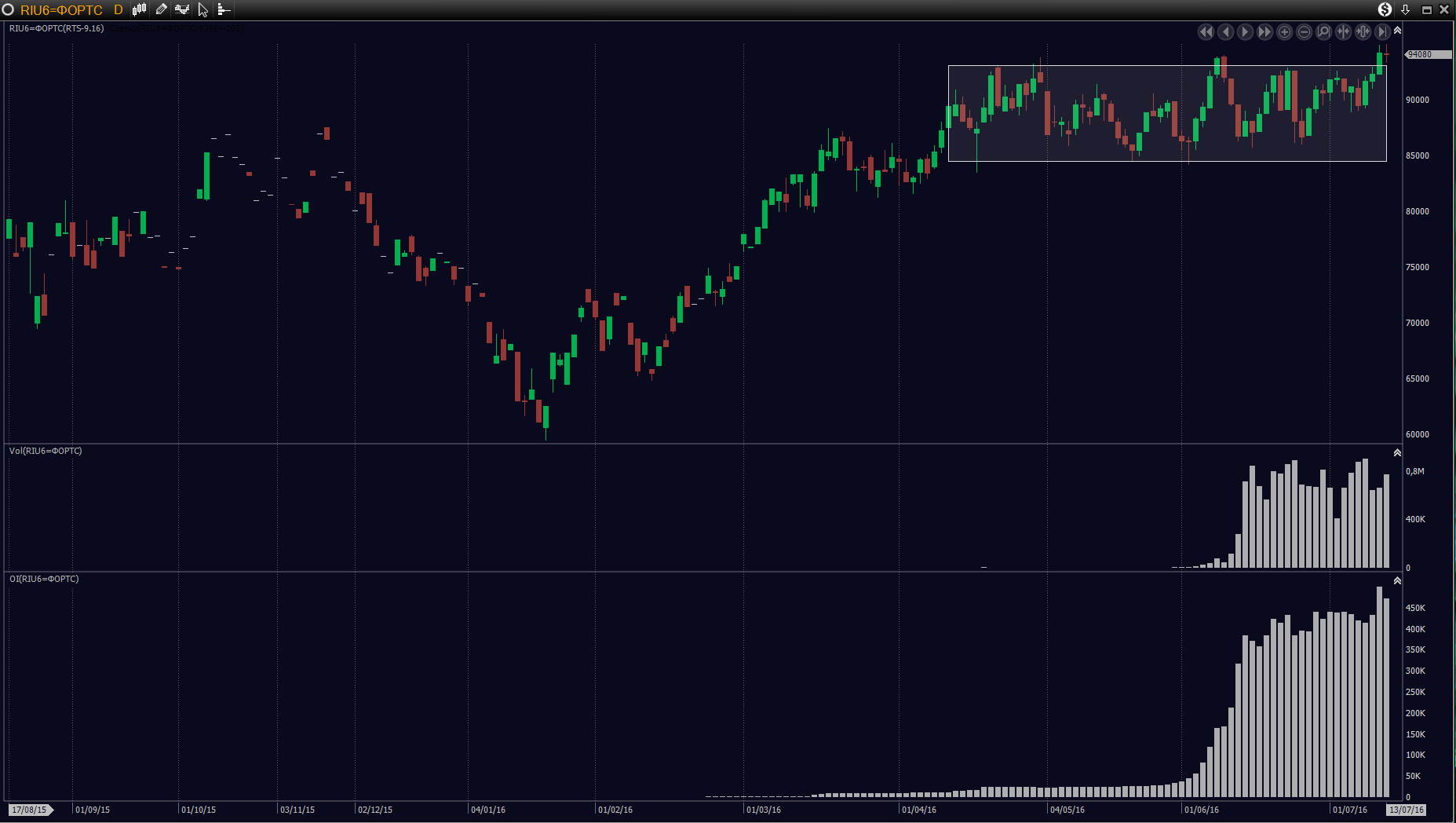The image size is (1456, 823).
Task: Click the 450K open interest axis label
Action: 1415,609
